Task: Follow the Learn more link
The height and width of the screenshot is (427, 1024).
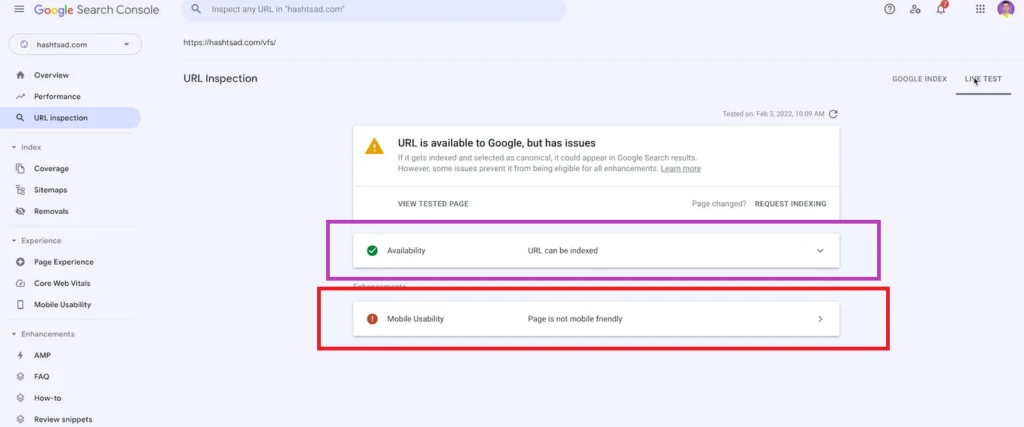Action: 680,169
